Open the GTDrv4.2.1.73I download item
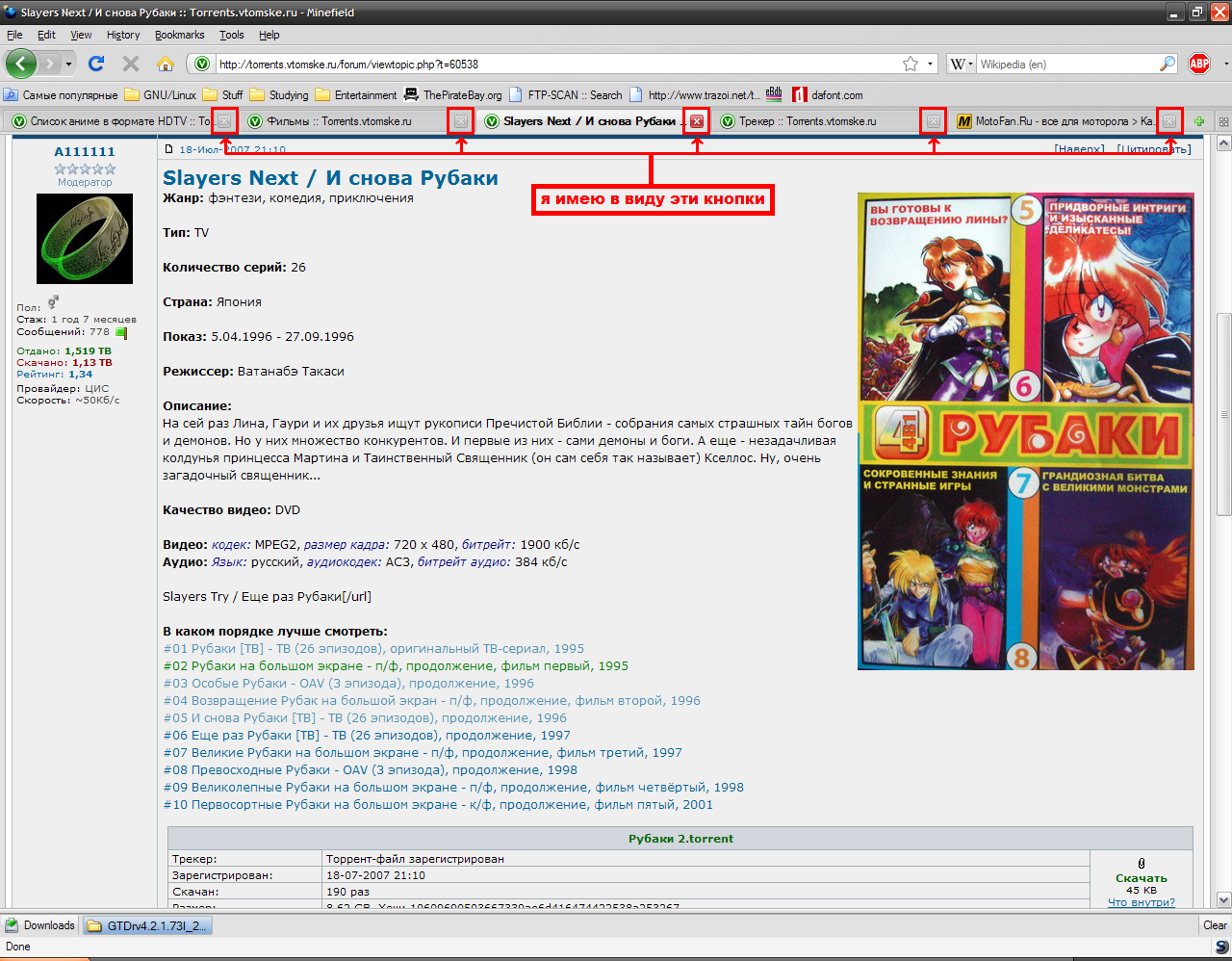 point(147,925)
